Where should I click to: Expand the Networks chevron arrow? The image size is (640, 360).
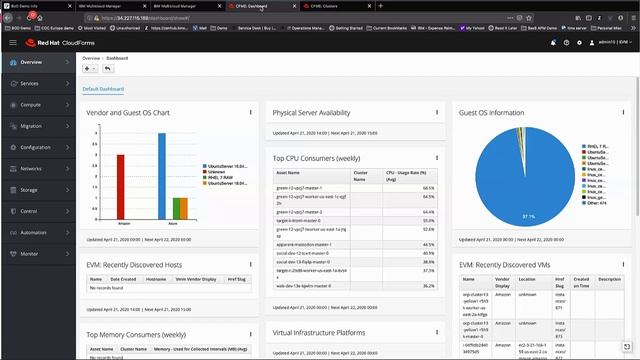tap(67, 168)
